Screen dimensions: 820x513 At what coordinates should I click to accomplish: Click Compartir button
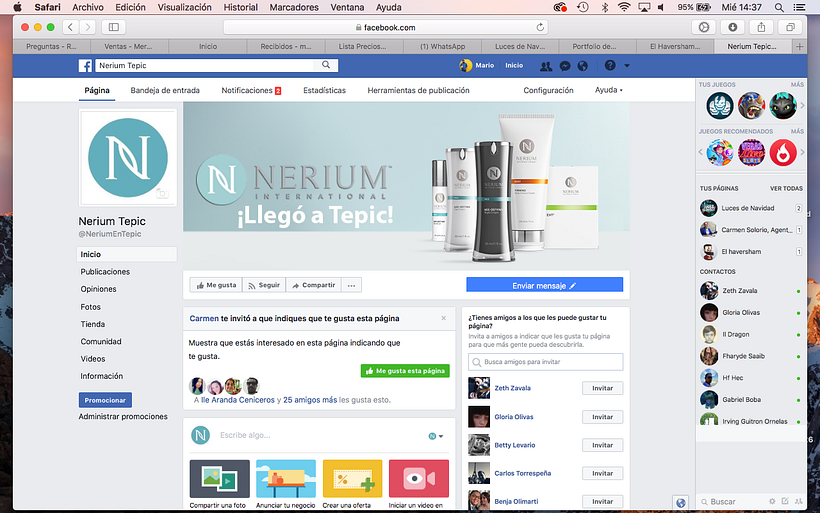[314, 286]
